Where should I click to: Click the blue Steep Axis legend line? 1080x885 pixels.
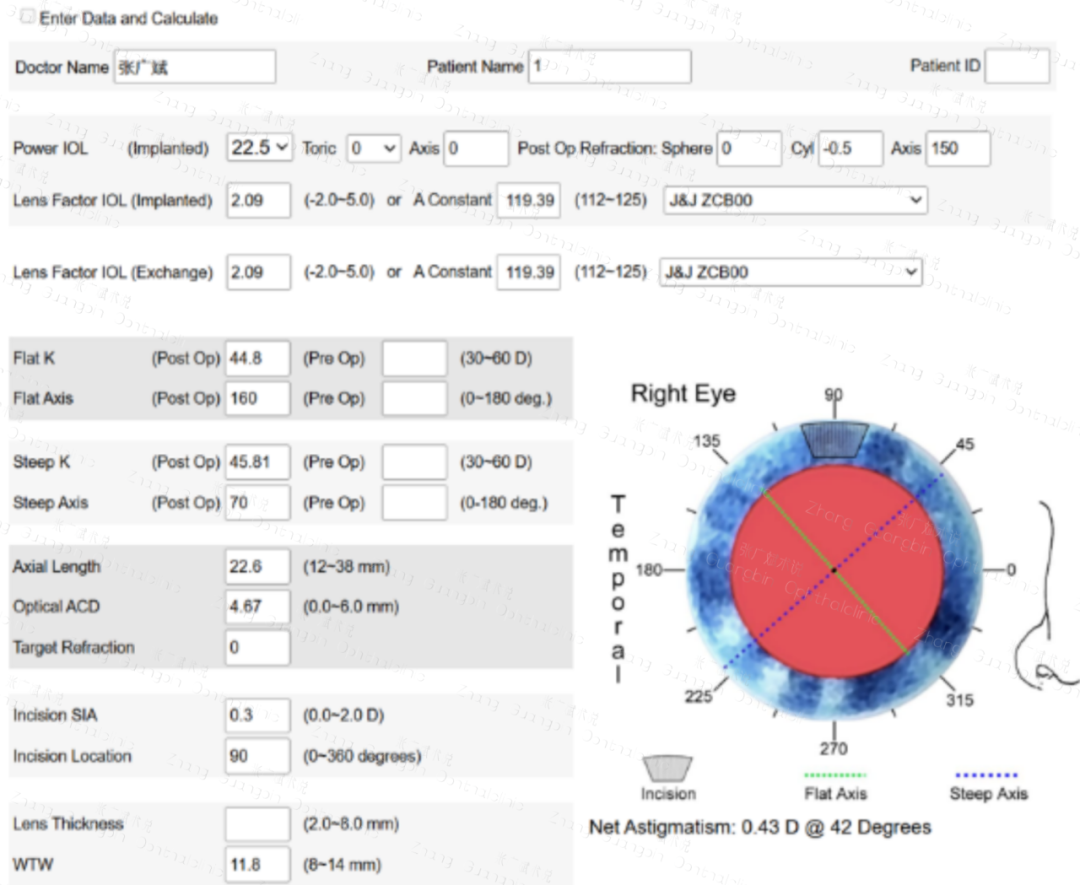[986, 775]
